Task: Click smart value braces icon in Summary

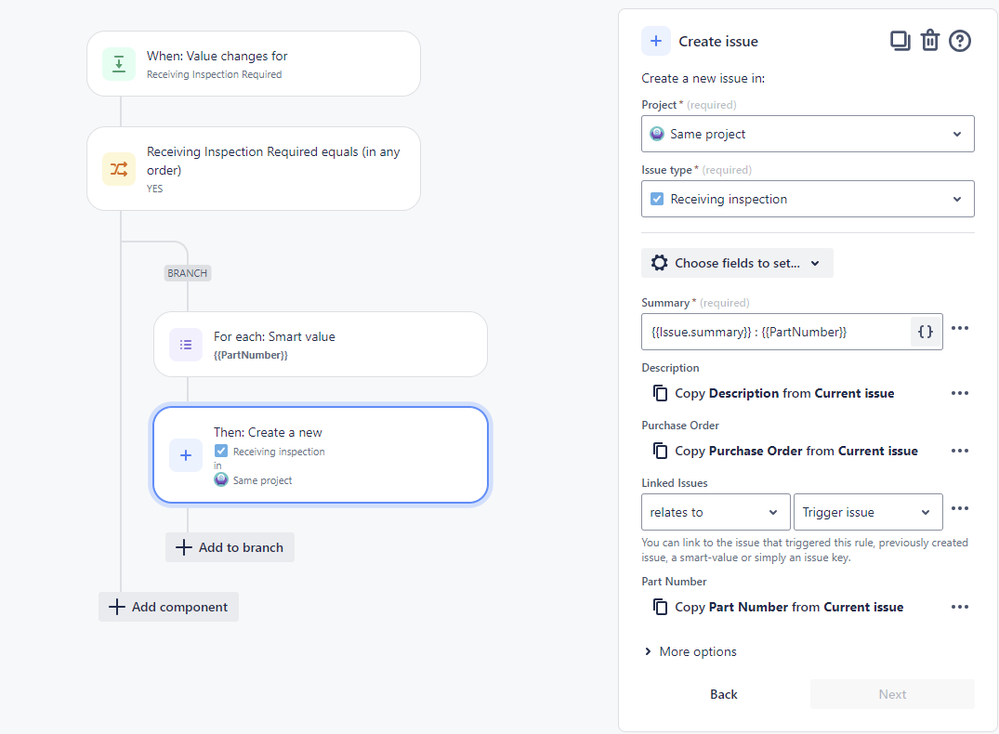Action: point(925,331)
